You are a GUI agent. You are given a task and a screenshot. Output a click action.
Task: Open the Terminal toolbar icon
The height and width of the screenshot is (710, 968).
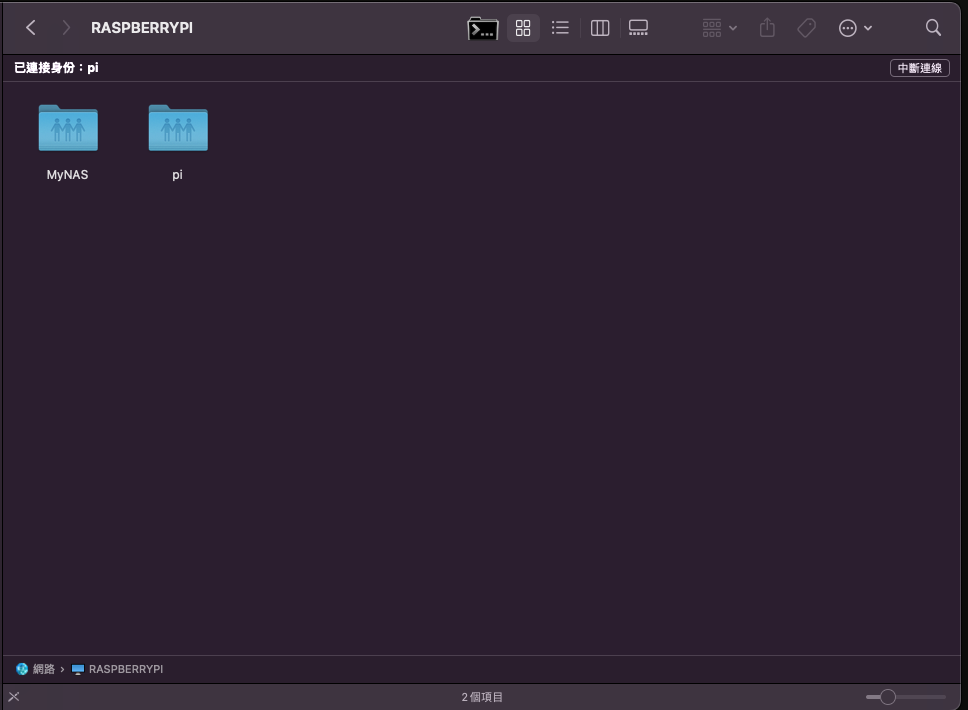click(483, 28)
